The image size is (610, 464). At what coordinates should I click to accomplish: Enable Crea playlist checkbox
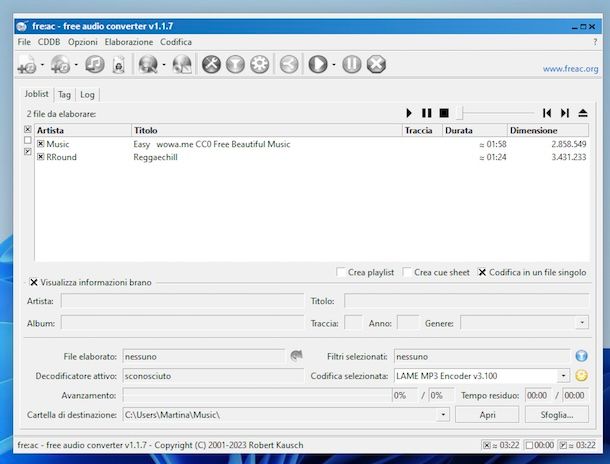click(341, 272)
